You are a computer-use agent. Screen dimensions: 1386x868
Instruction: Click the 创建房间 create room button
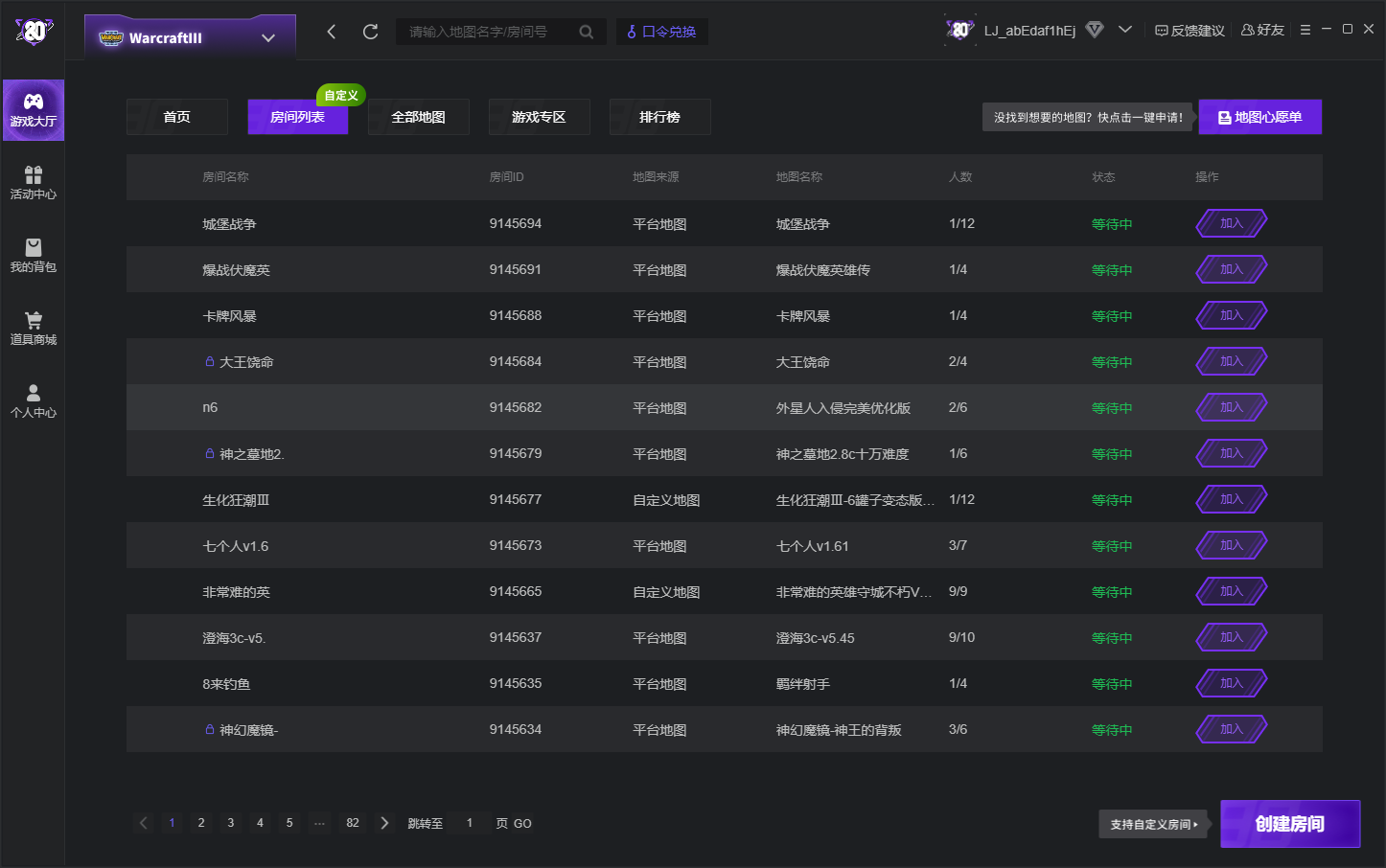tap(1289, 824)
